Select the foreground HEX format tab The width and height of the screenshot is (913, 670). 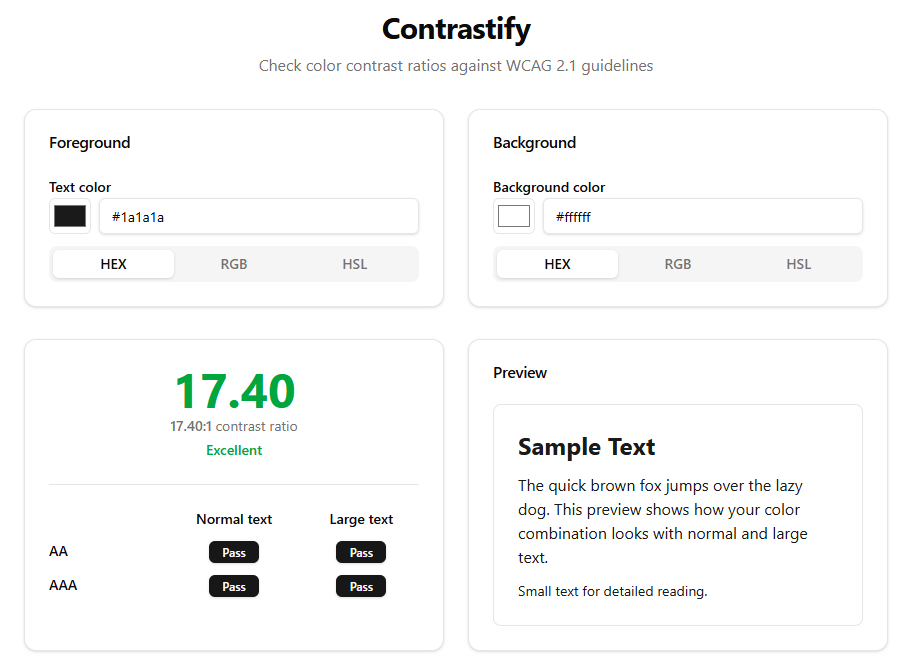pos(114,264)
